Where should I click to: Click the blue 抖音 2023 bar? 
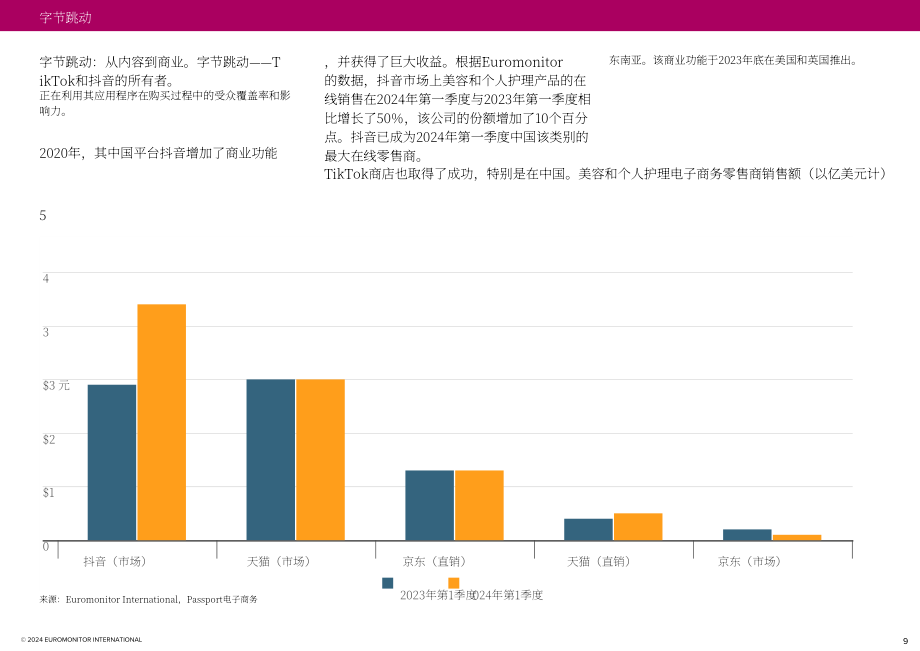click(111, 463)
